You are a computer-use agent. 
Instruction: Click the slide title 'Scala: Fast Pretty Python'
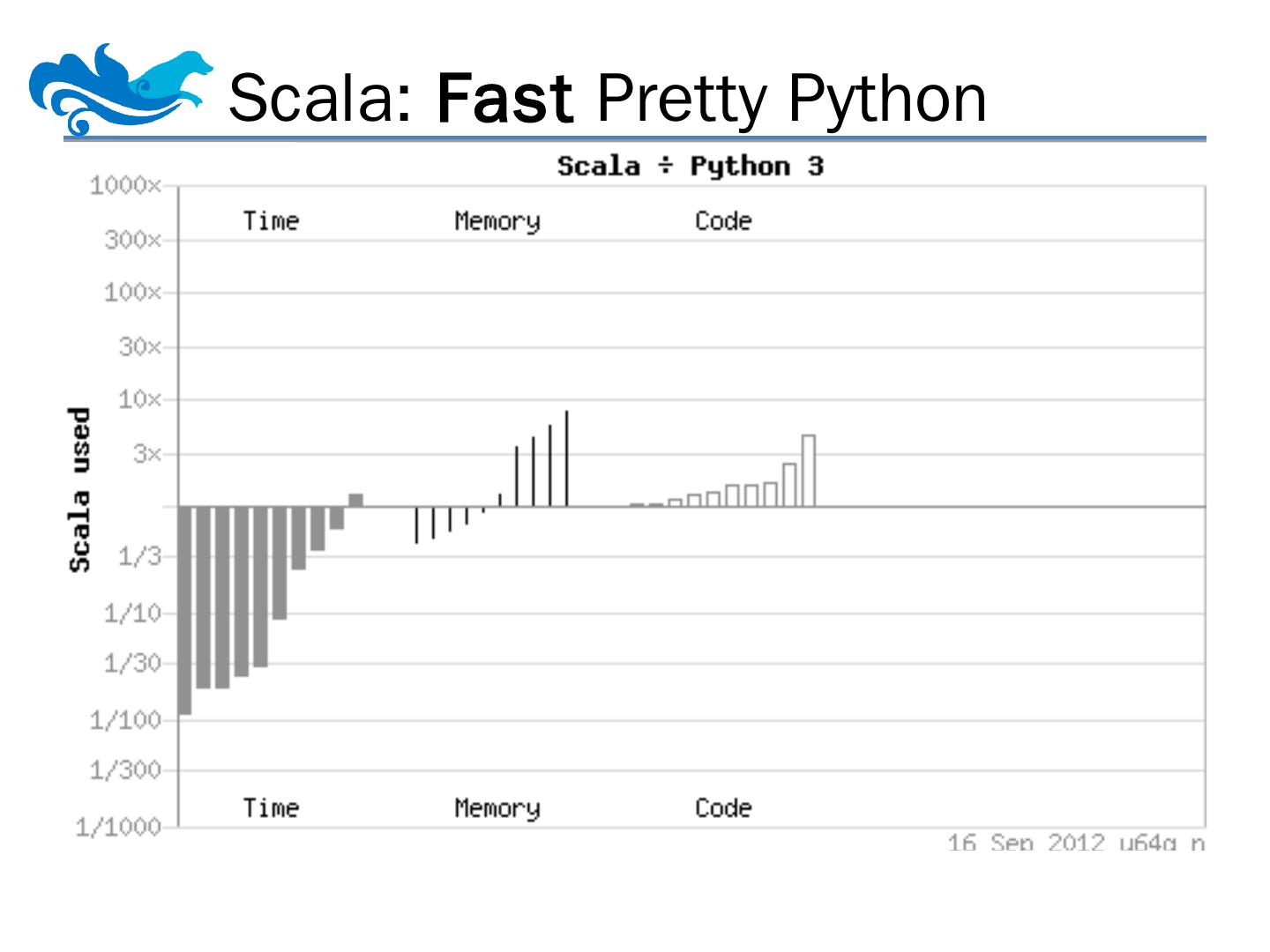[x=607, y=98]
